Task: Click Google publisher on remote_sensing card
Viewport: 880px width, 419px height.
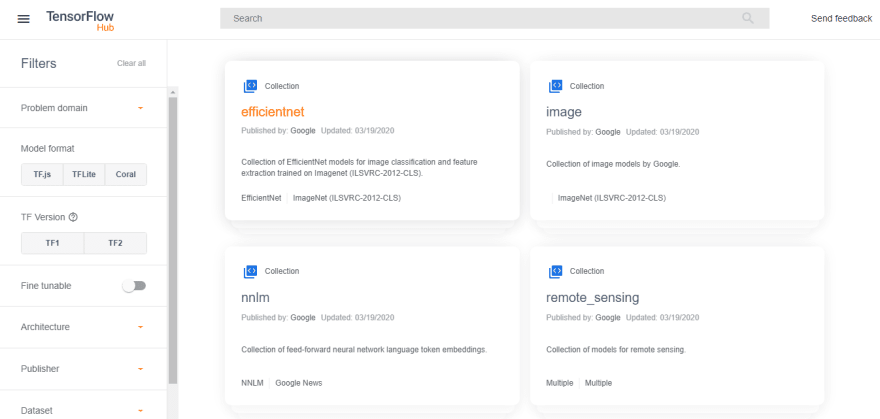Action: 608,317
